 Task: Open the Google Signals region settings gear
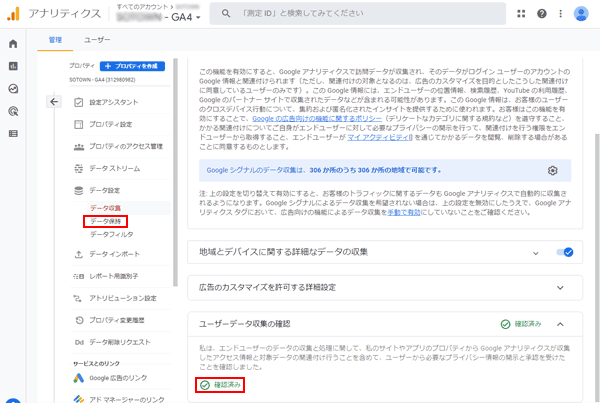pyautogui.click(x=552, y=170)
